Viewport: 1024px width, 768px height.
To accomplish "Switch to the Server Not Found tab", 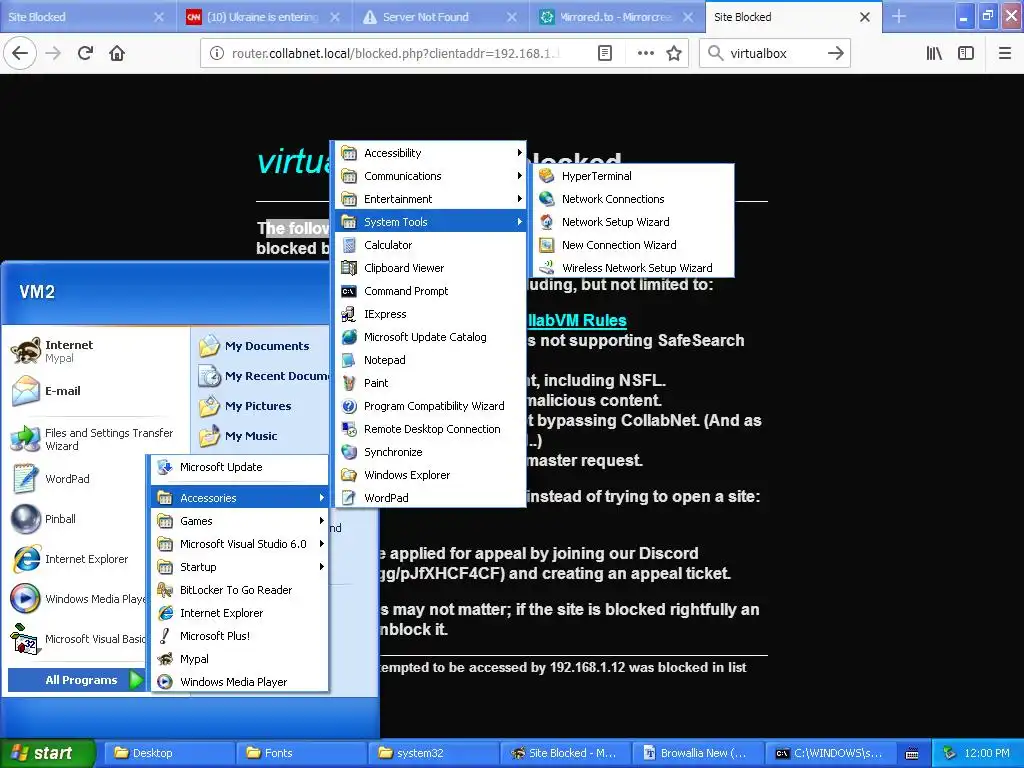I will 440,17.
